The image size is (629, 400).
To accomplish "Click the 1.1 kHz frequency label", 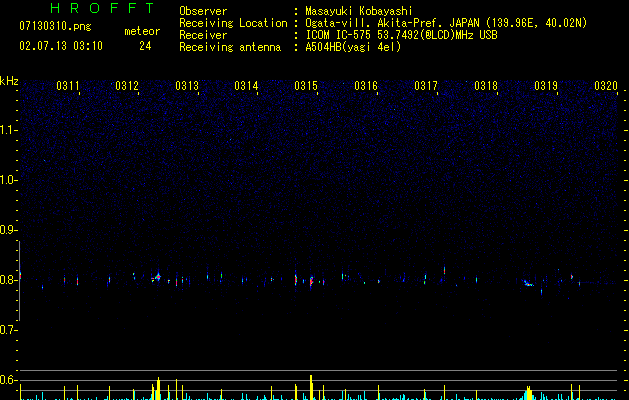I will 8,130.
